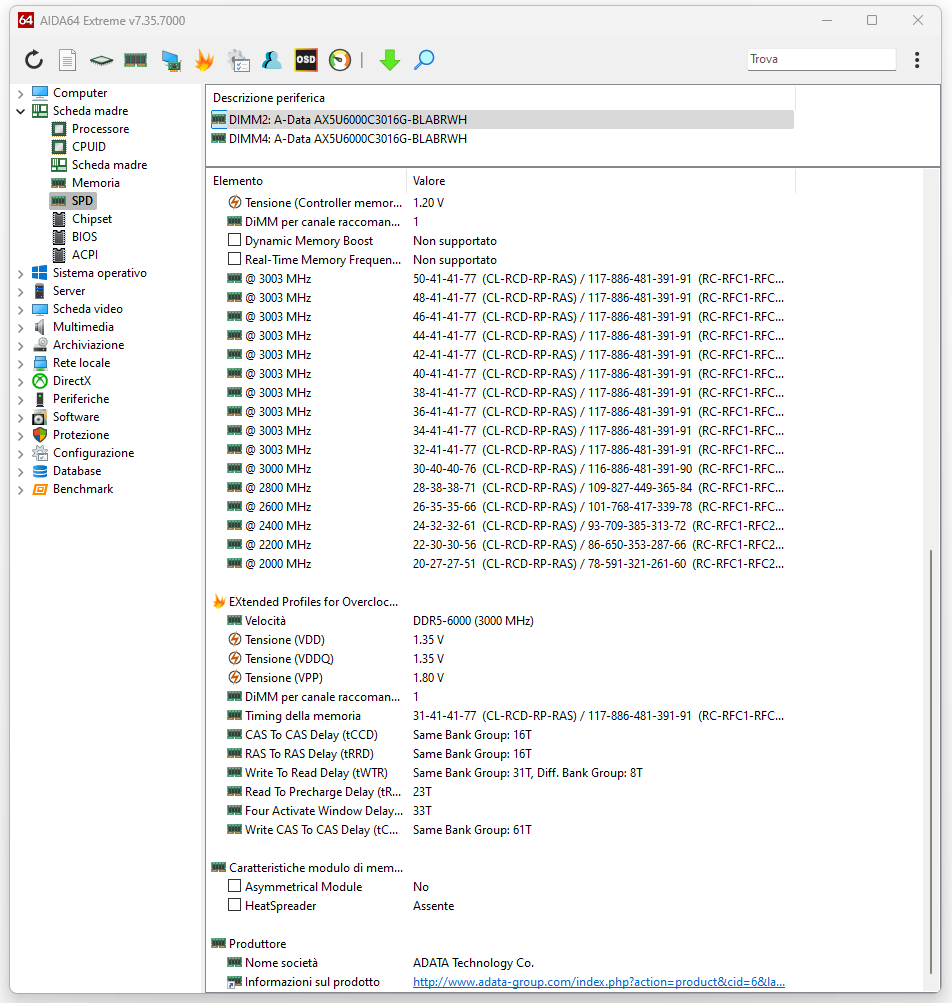Click the flame stability test icon
The image size is (952, 1003).
coord(204,60)
